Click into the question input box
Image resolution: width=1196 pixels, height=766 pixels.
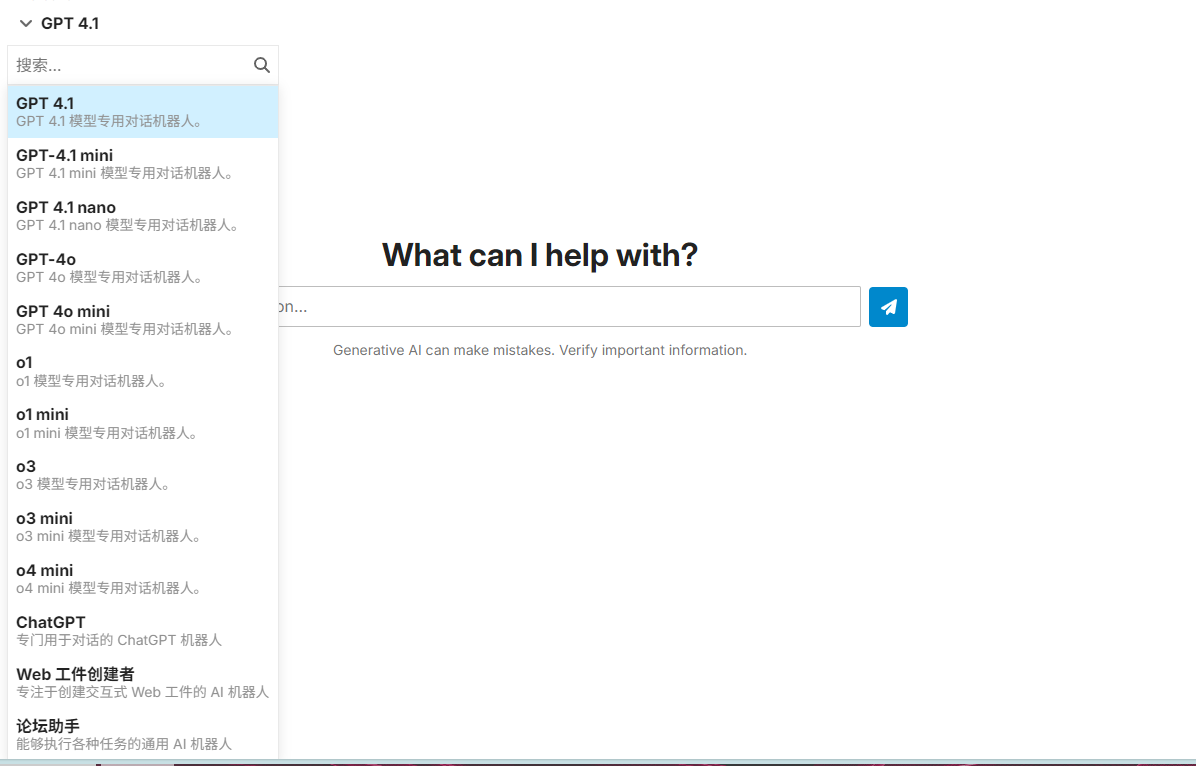[569, 307]
